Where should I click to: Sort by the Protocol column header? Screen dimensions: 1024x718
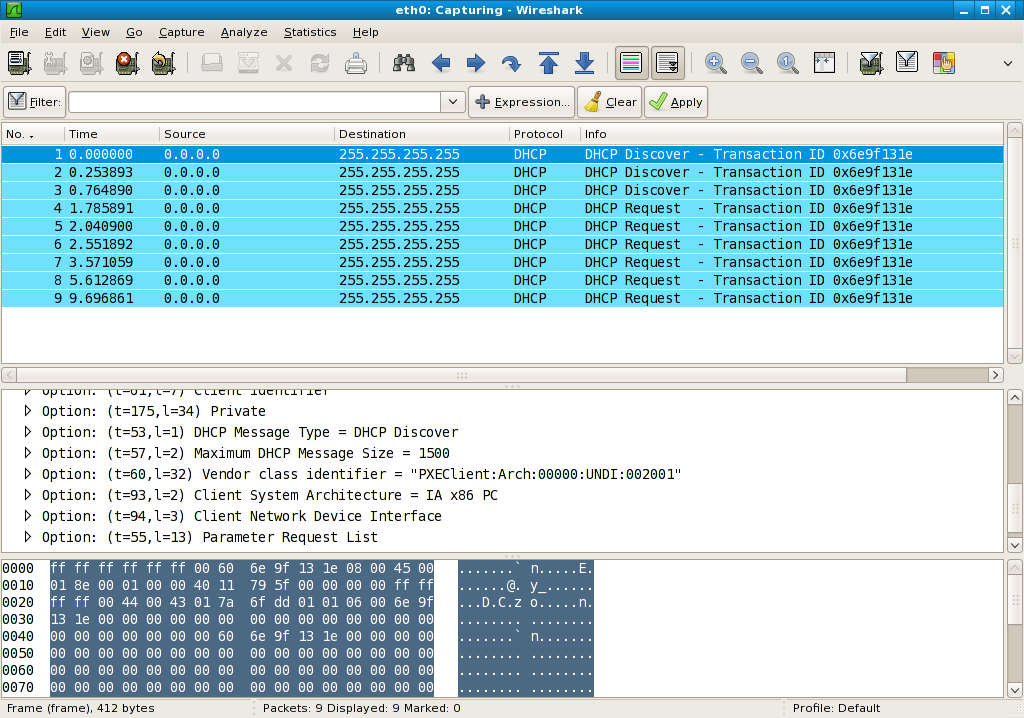(545, 134)
